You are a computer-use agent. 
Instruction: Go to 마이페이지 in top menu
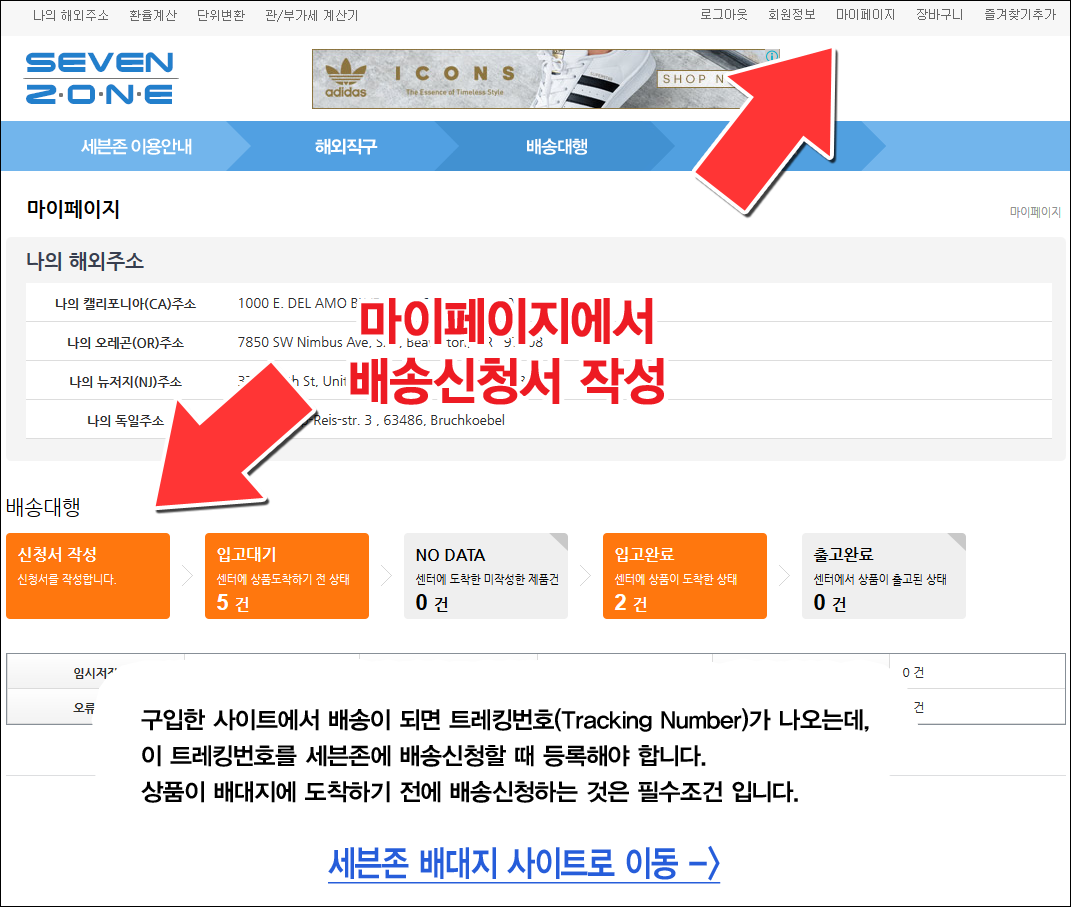pyautogui.click(x=865, y=15)
